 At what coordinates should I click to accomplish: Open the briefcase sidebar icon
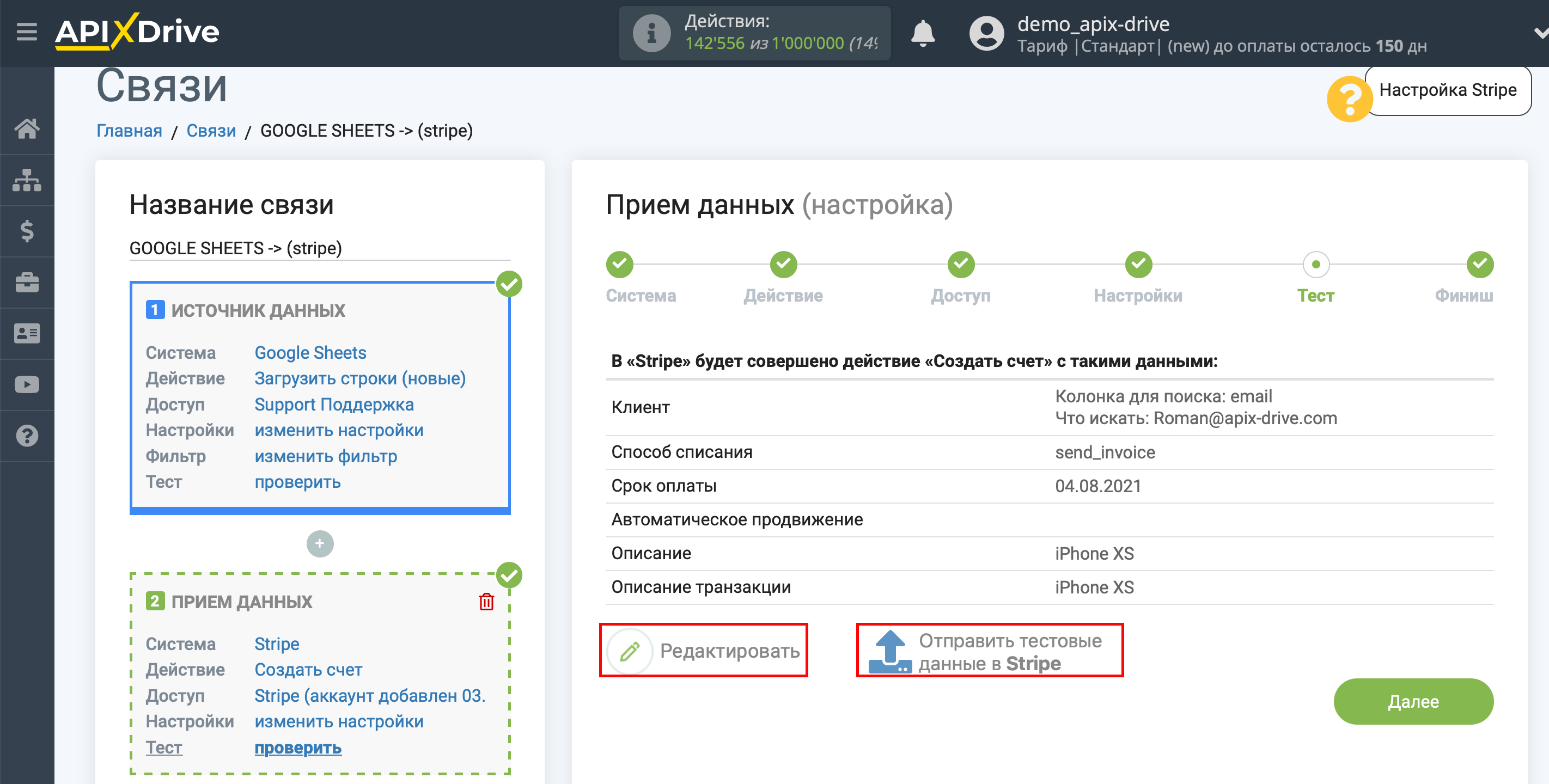point(27,282)
